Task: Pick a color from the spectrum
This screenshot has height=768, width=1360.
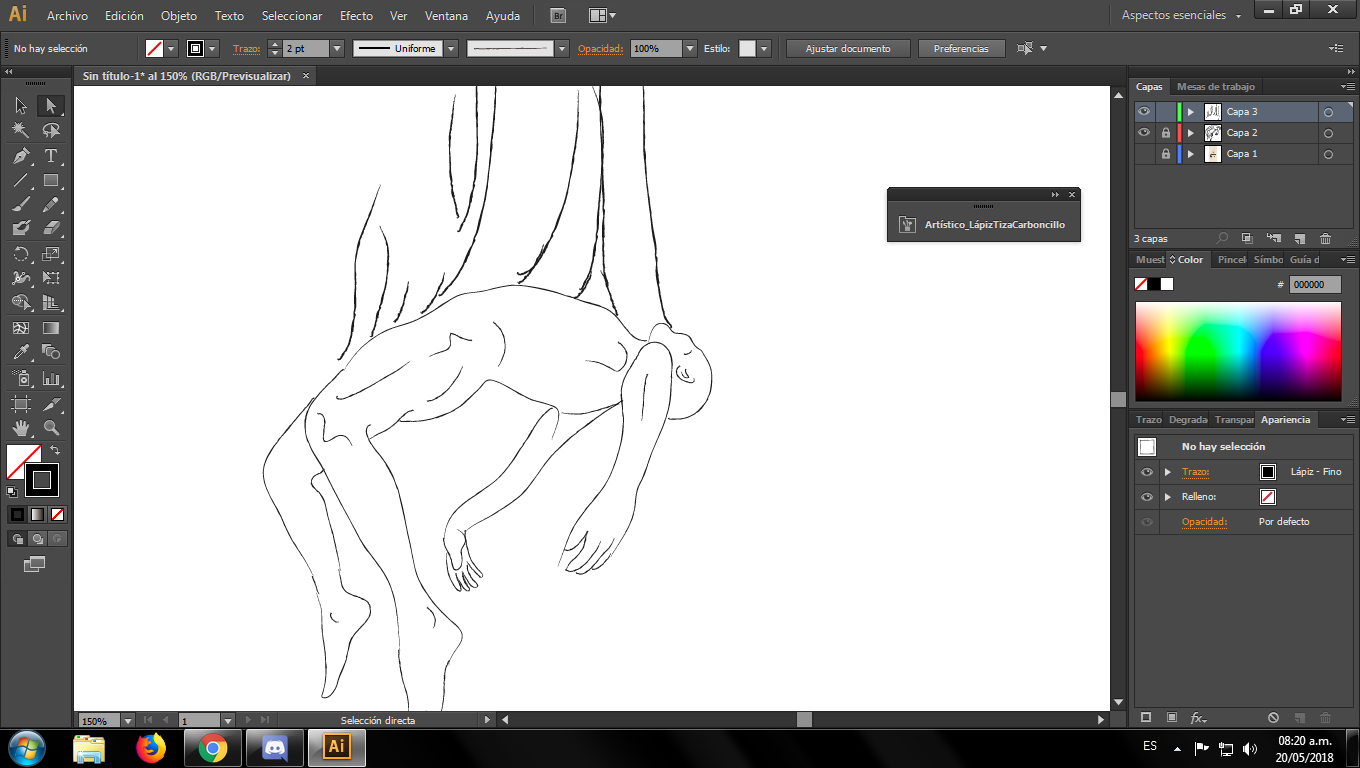Action: point(1237,350)
